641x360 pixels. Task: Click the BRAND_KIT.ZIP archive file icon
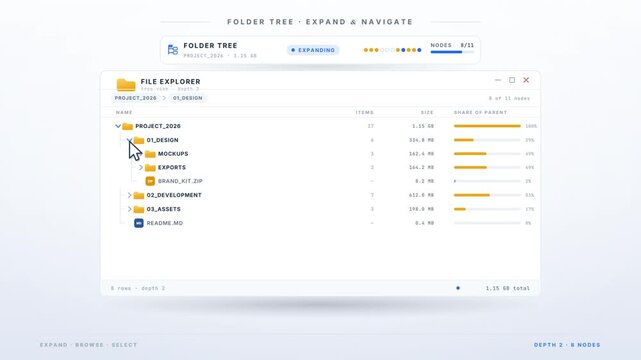coord(150,181)
